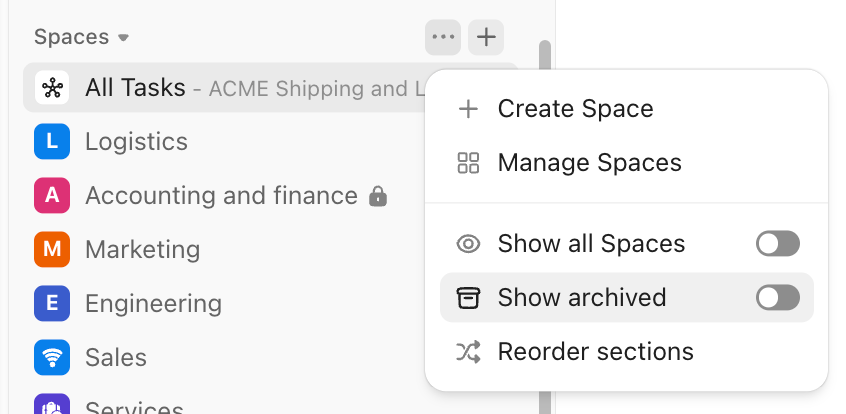Open Manage Spaces menu entry

point(589,163)
